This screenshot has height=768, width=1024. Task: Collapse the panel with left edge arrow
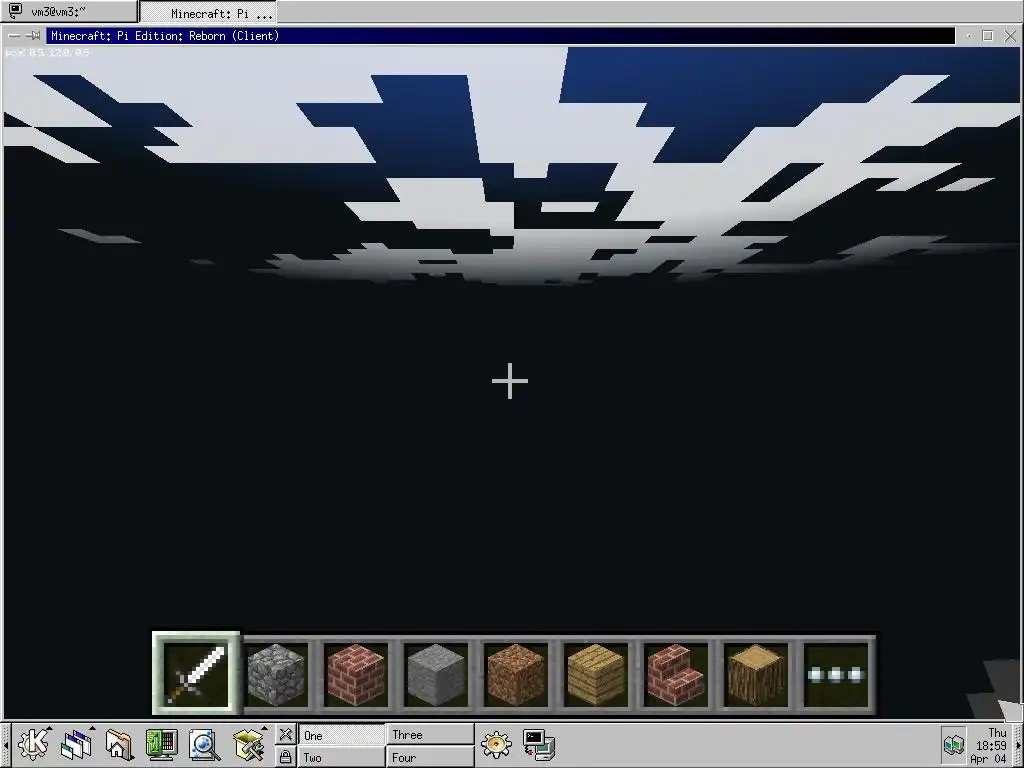point(5,745)
